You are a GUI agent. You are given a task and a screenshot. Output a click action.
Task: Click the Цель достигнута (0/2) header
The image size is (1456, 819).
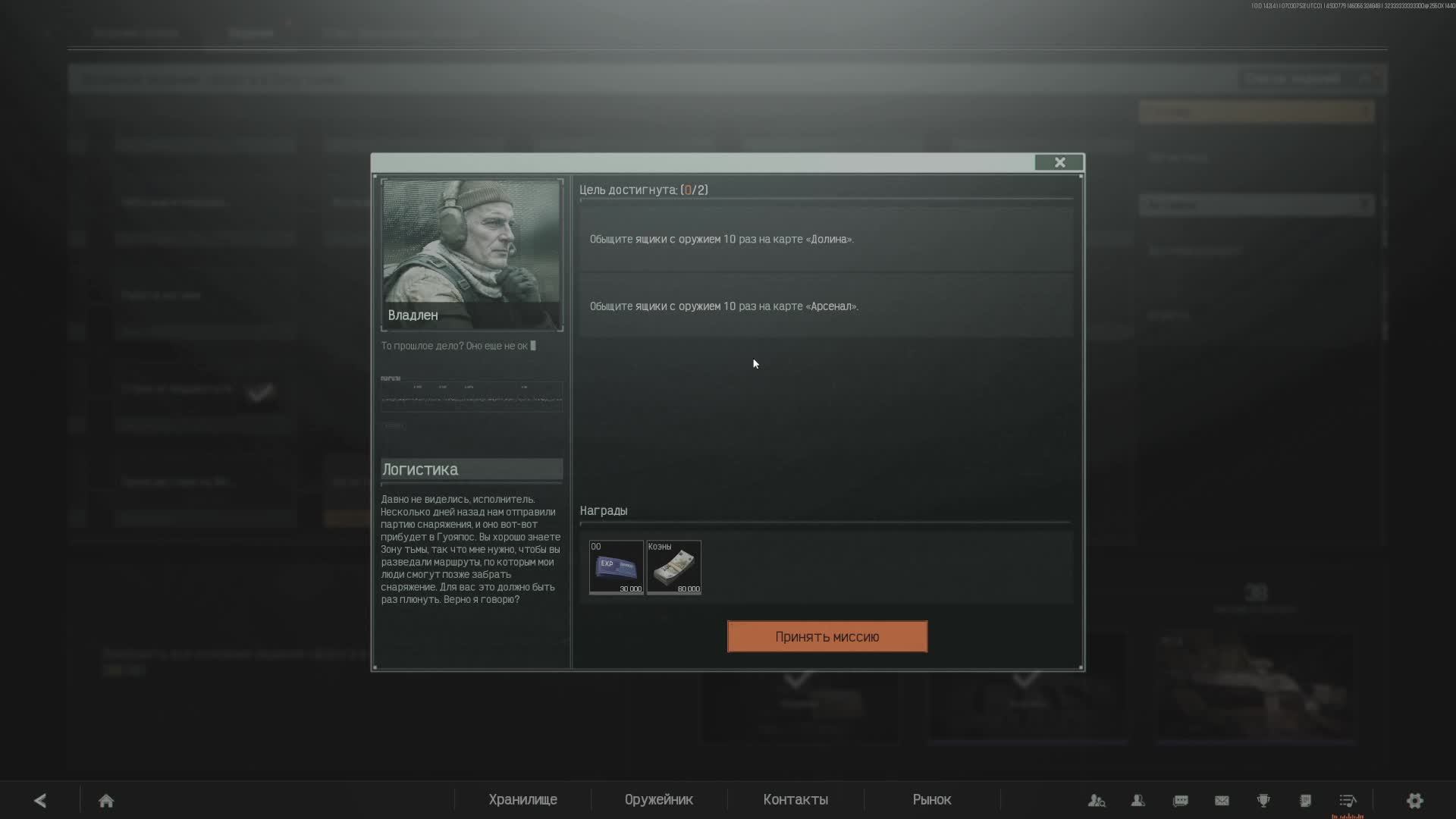click(644, 190)
